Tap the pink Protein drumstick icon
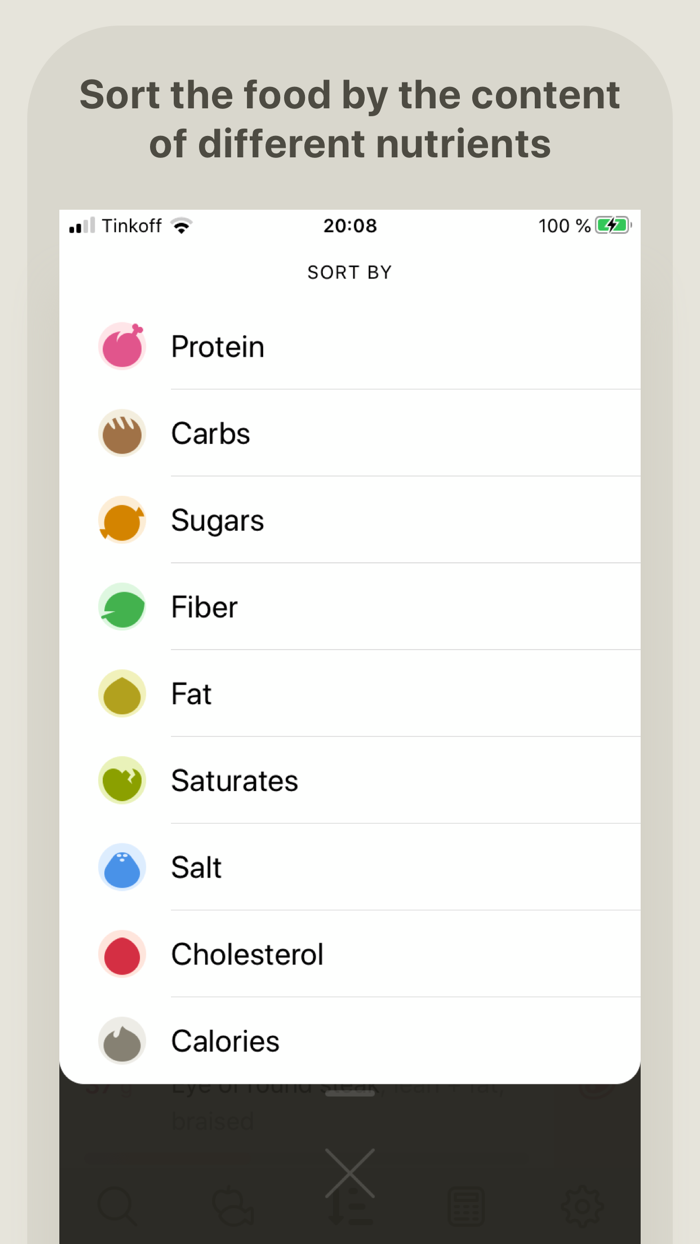Viewport: 700px width, 1244px height. [x=121, y=346]
